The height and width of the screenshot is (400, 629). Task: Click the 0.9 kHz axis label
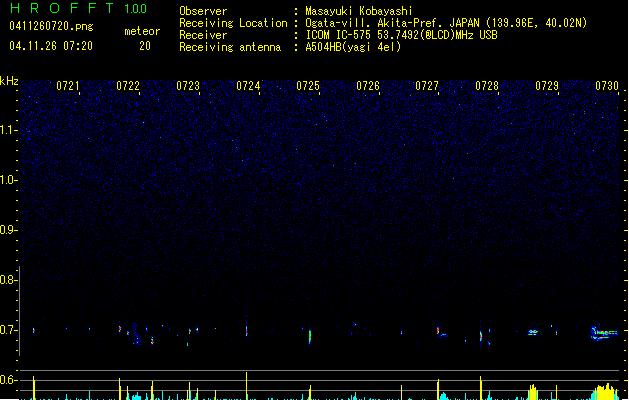[8, 230]
